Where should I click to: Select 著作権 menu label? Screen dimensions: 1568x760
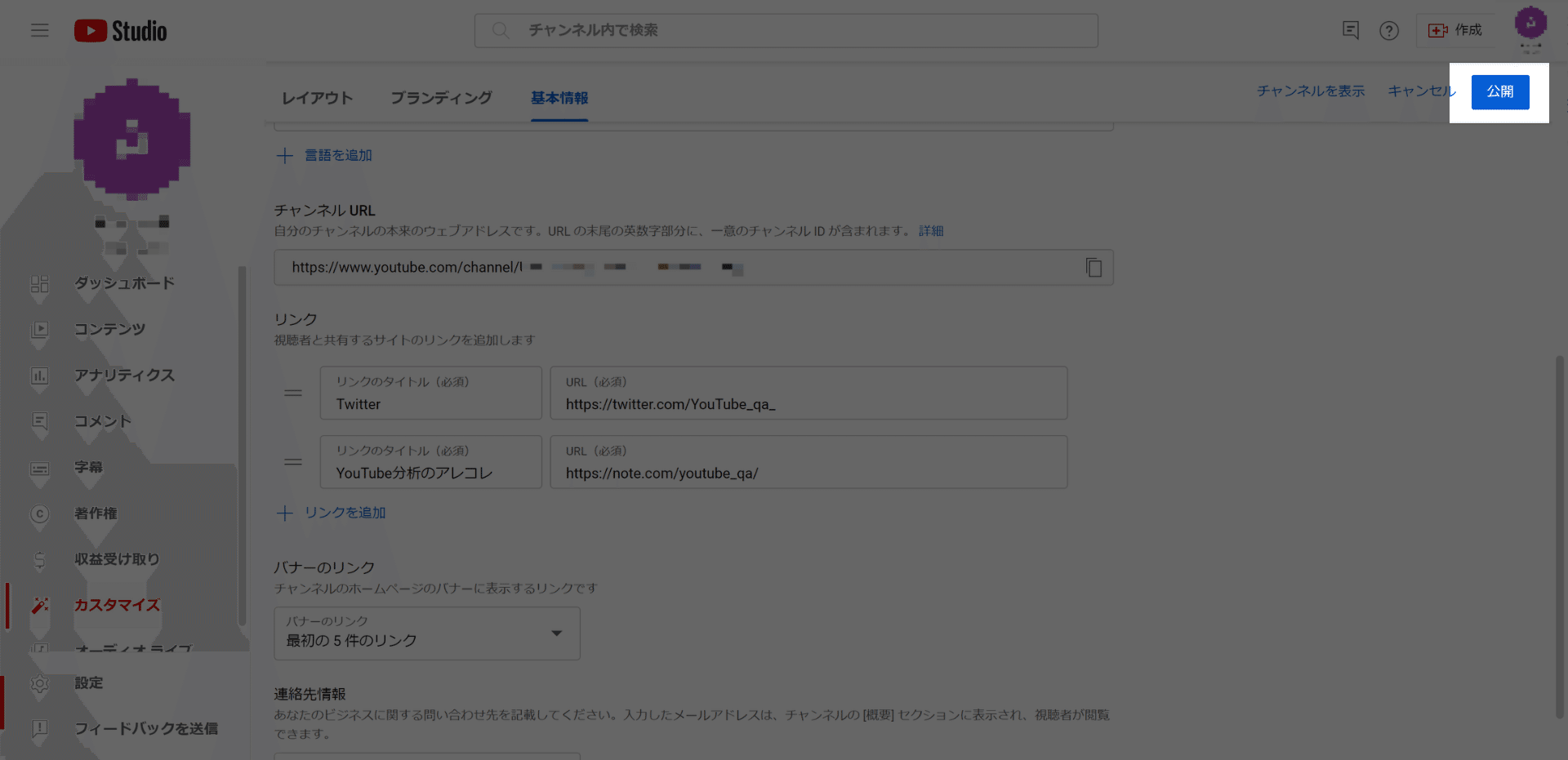[96, 513]
